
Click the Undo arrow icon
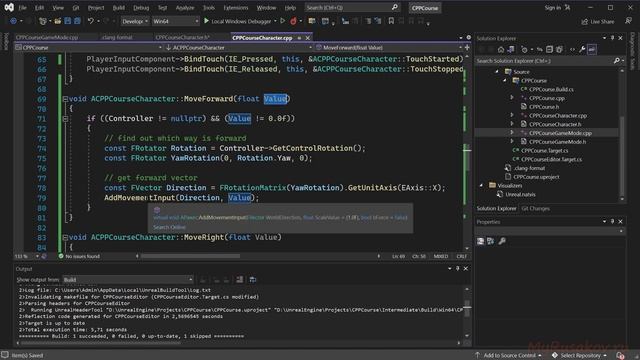point(91,21)
